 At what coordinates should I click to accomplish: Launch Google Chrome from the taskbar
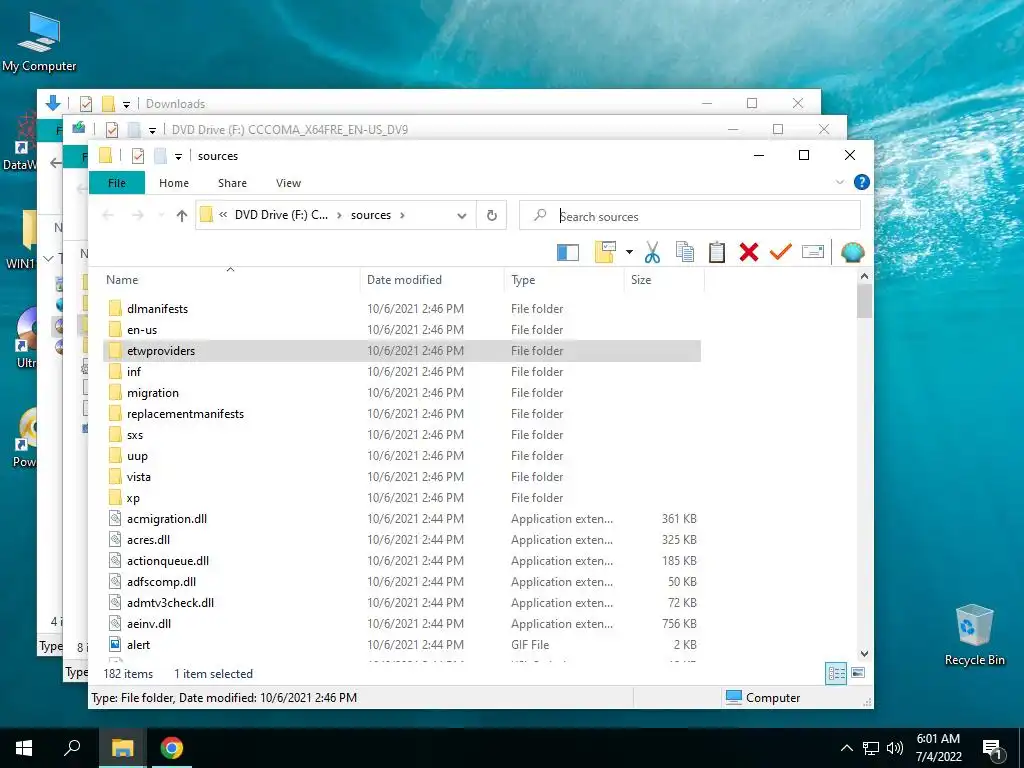[x=172, y=748]
